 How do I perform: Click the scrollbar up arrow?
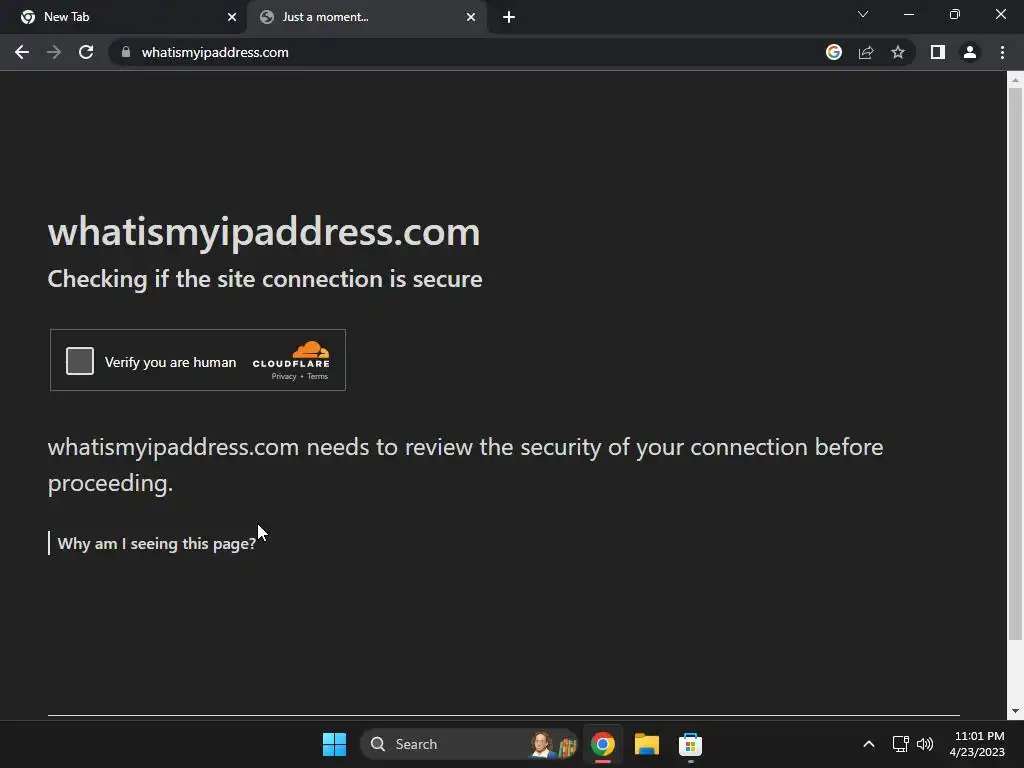[1015, 80]
